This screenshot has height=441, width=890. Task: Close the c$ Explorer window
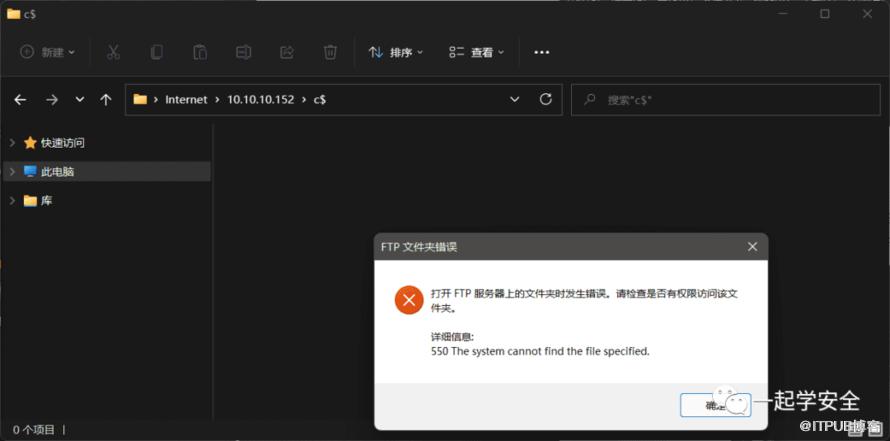tap(868, 14)
